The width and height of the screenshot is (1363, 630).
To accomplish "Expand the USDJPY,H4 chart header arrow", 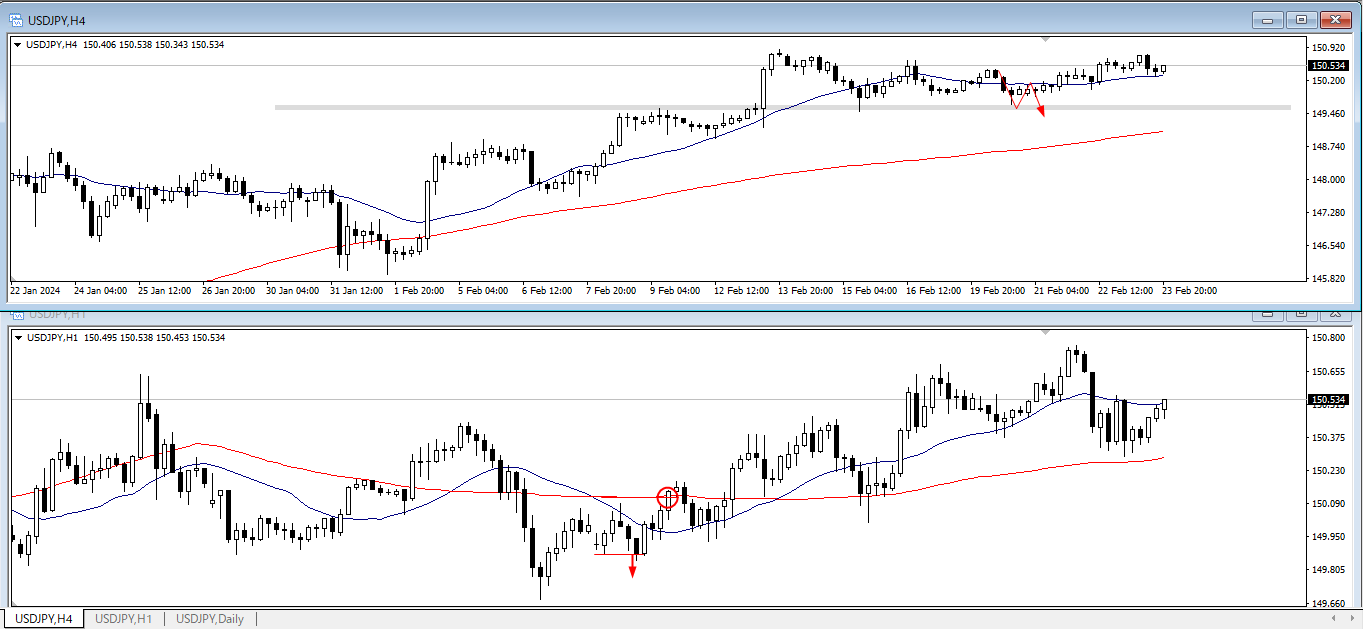I will pyautogui.click(x=18, y=44).
